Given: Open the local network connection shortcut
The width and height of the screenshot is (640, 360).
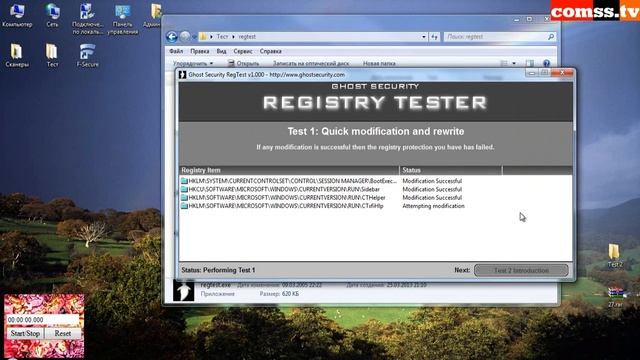Looking at the screenshot, I should coord(87,18).
